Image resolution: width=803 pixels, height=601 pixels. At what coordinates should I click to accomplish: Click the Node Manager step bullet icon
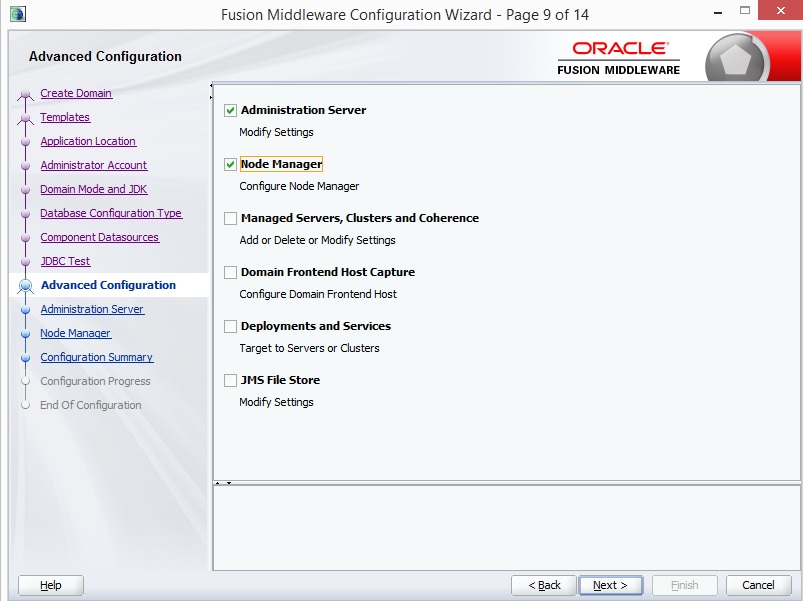pyautogui.click(x=25, y=334)
